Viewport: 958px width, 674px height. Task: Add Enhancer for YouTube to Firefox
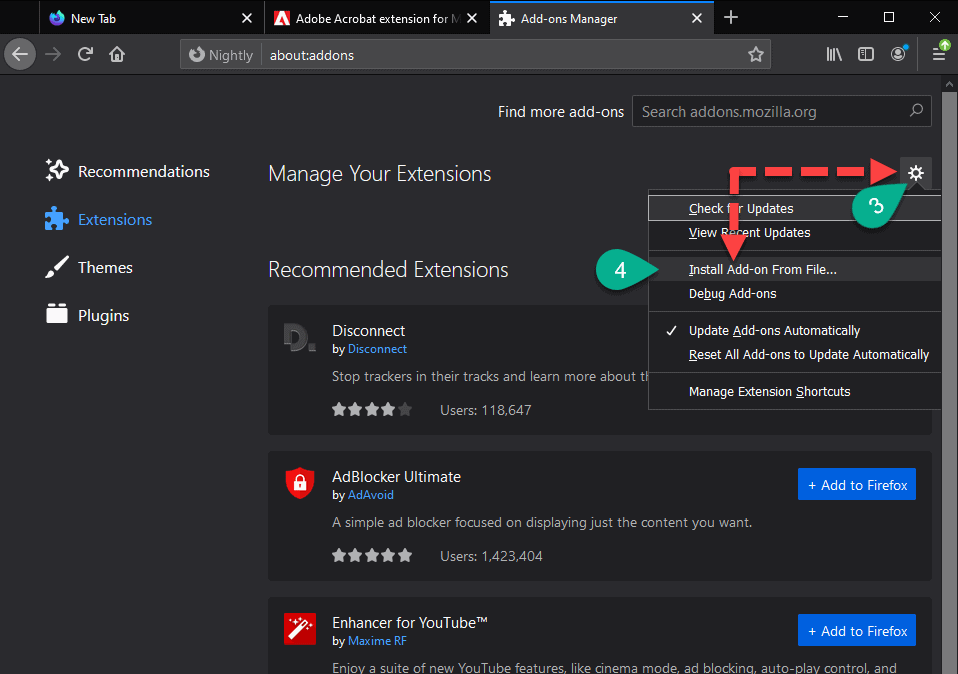tap(857, 630)
